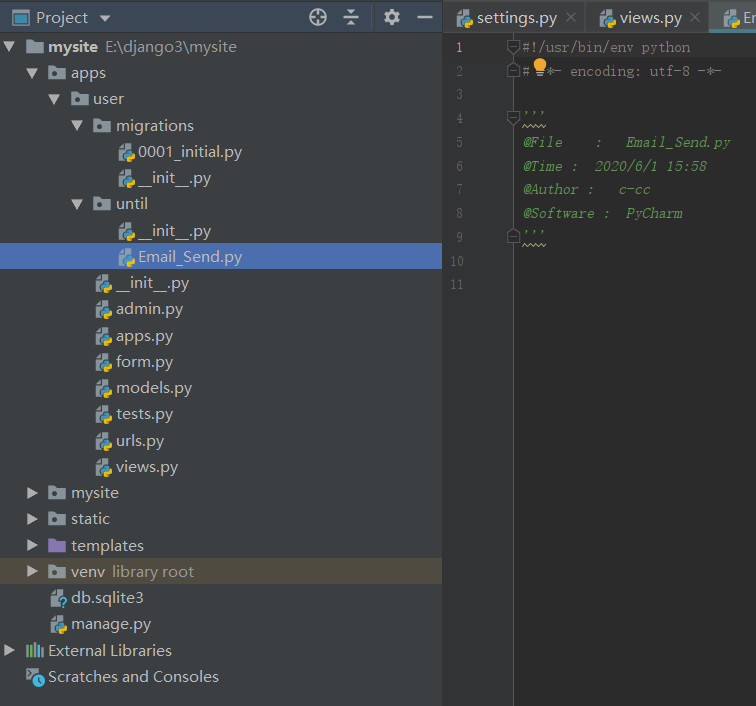Viewport: 756px width, 706px height.
Task: Open Project panel settings gear
Action: (x=392, y=17)
